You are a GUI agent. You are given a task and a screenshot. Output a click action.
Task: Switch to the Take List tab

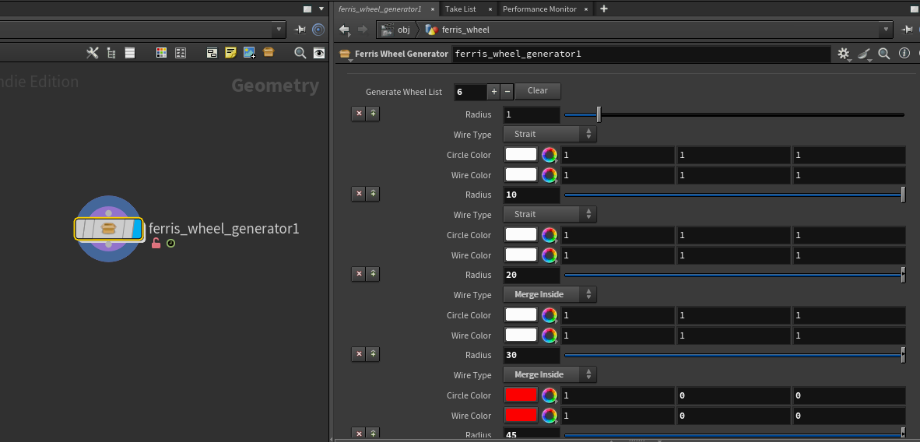pos(460,9)
